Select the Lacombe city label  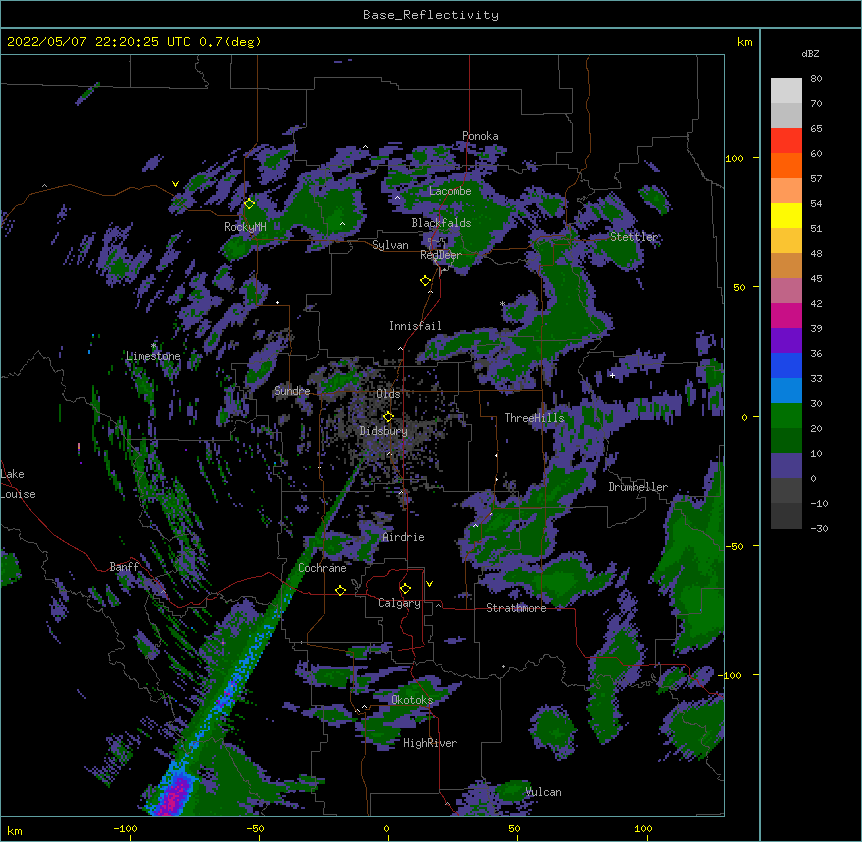450,191
